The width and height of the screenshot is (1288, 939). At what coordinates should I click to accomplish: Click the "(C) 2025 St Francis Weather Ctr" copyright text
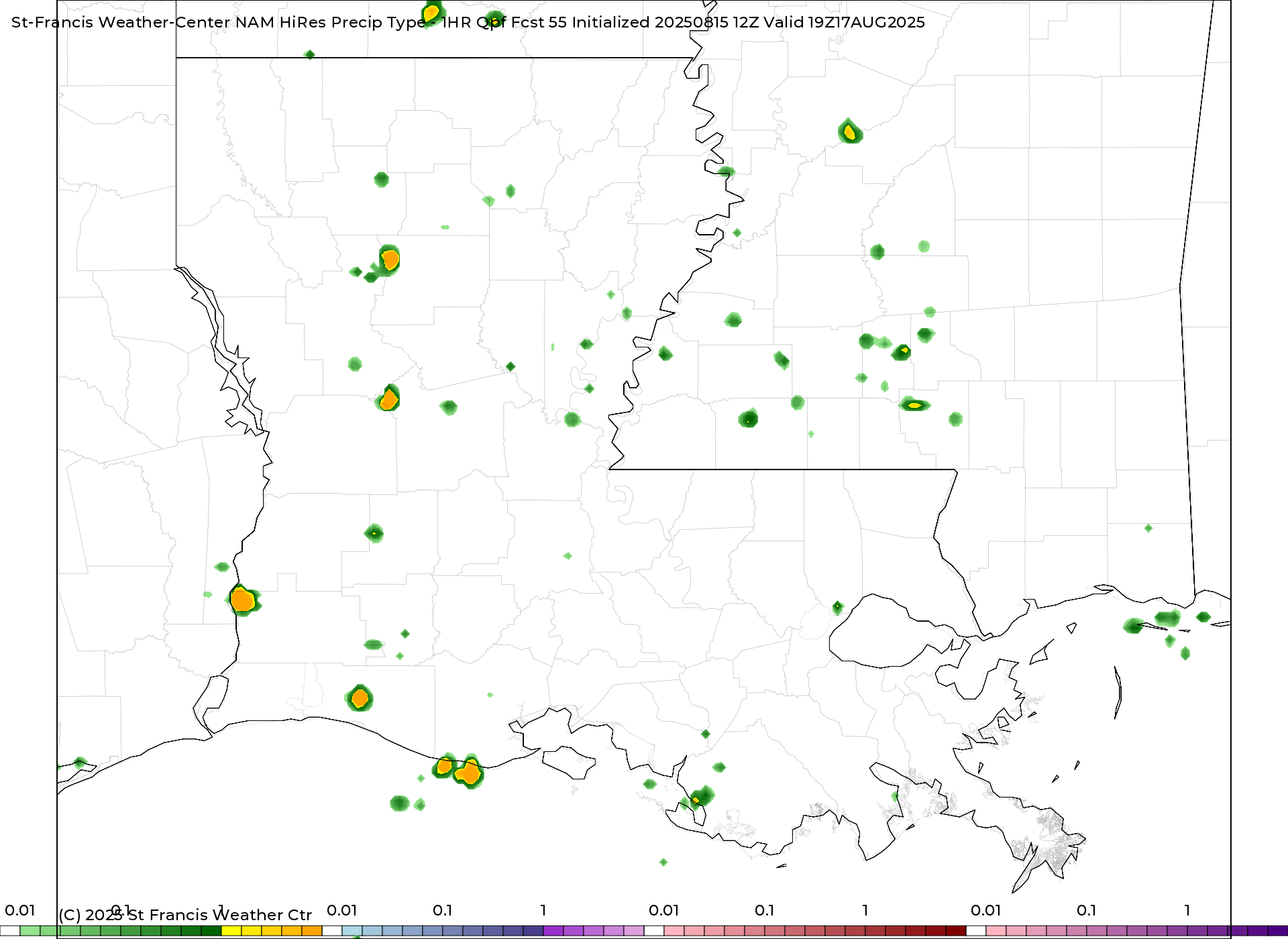coord(185,915)
